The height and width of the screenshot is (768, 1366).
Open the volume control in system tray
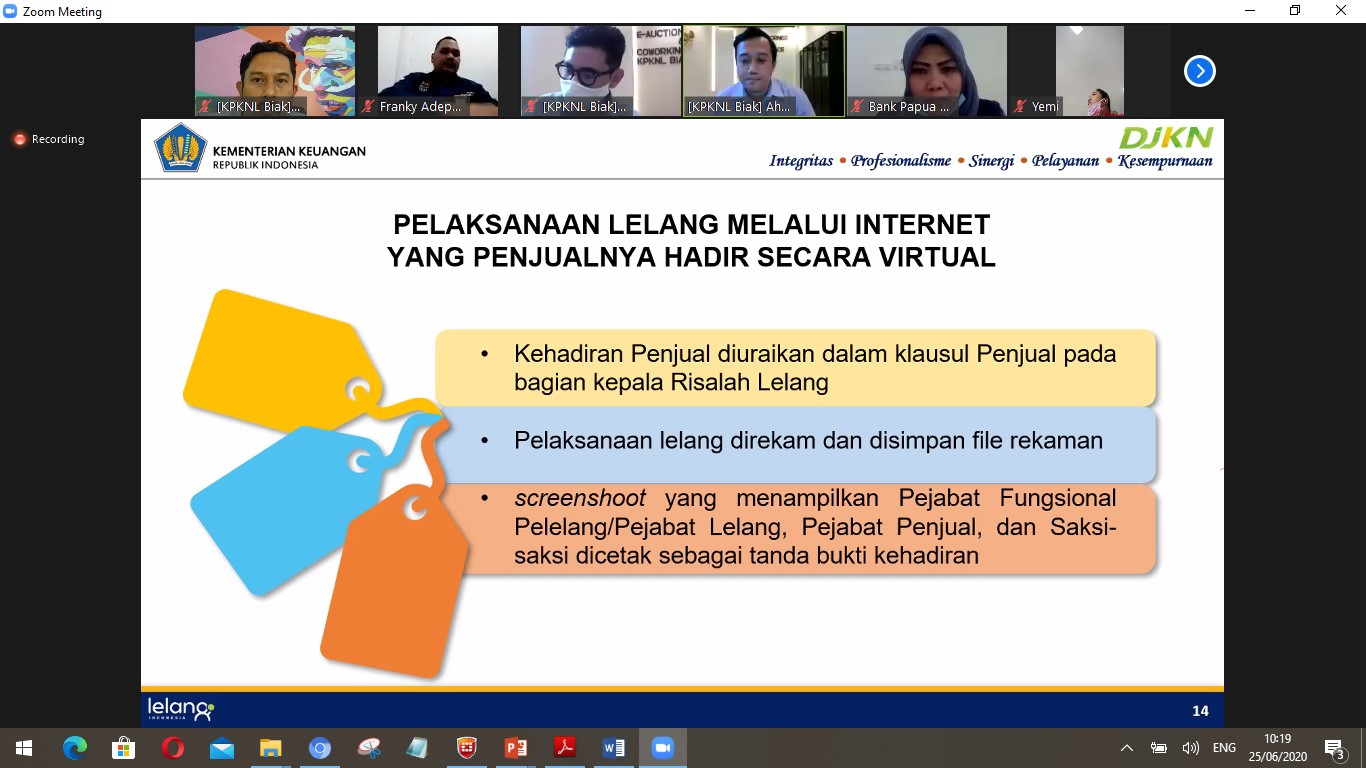coord(1190,748)
